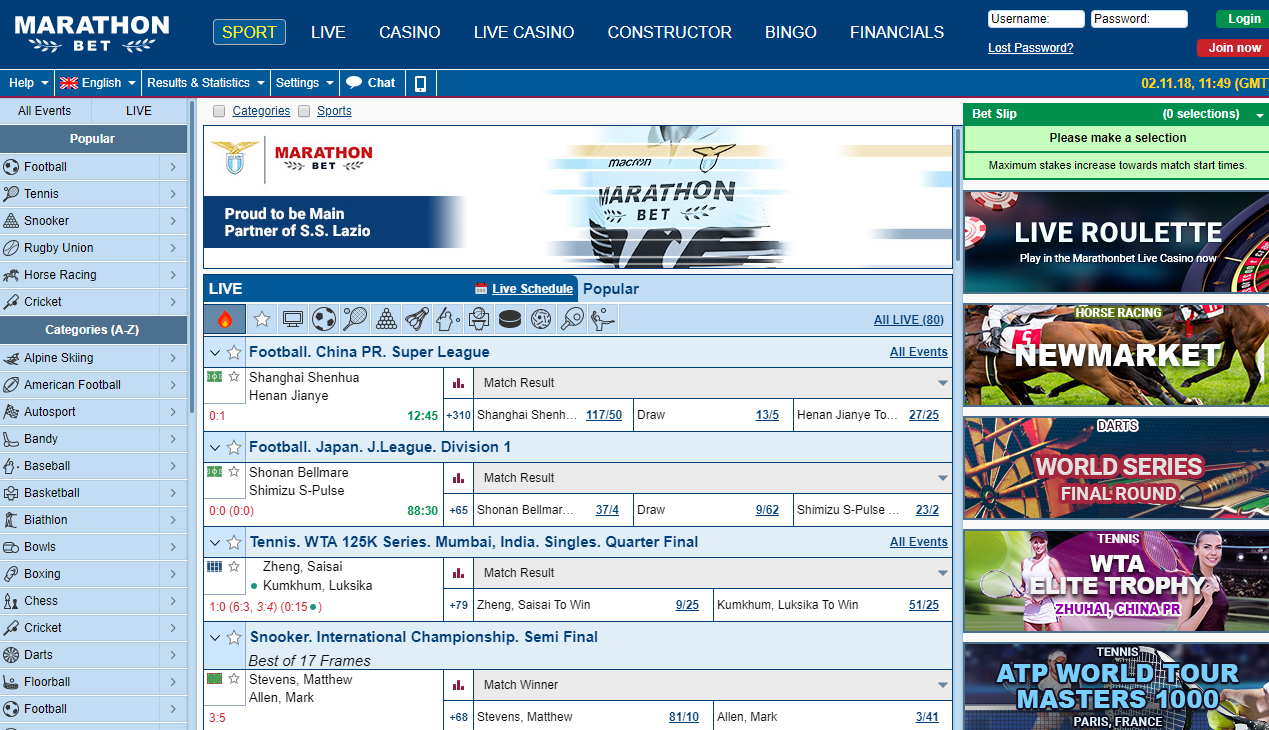Collapse the Tennis WTA 125K Mumbai section

[215, 542]
